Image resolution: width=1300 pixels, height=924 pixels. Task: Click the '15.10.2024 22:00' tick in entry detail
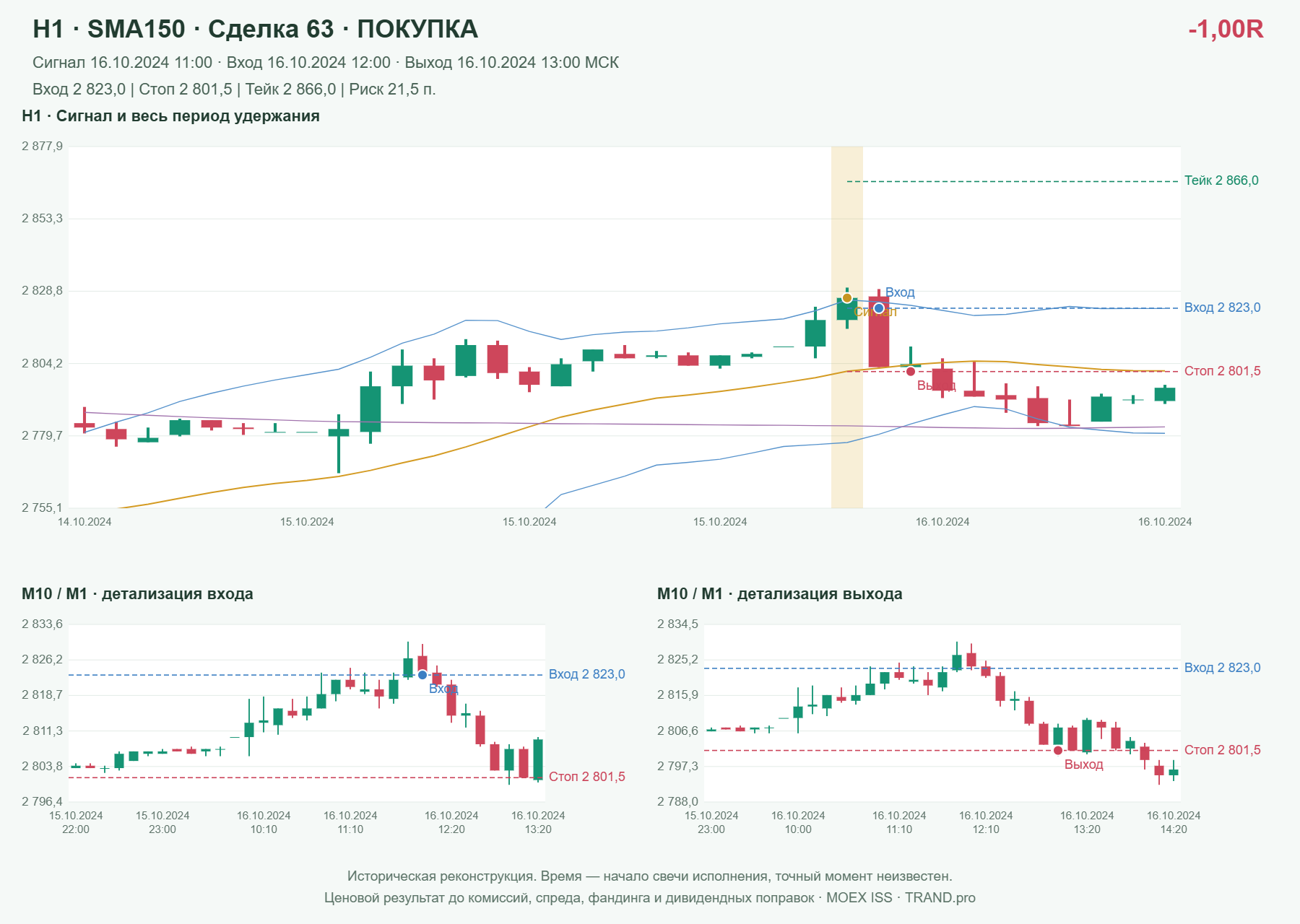click(76, 822)
